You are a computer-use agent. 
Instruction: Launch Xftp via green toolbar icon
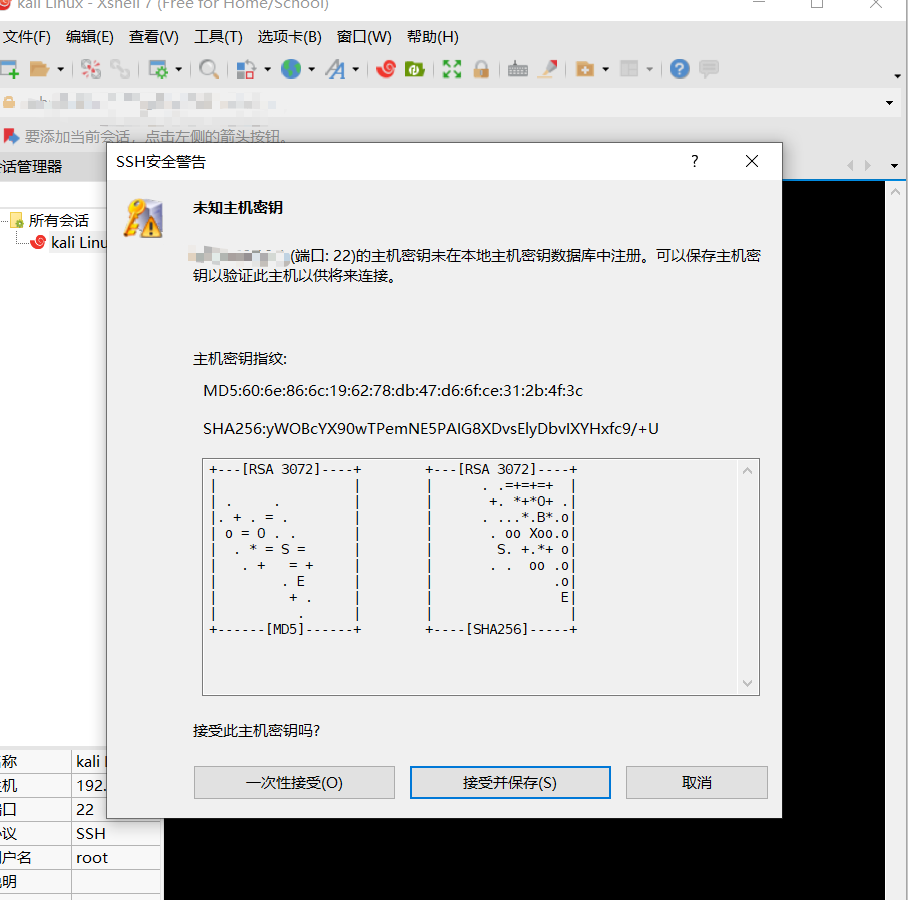click(x=414, y=69)
